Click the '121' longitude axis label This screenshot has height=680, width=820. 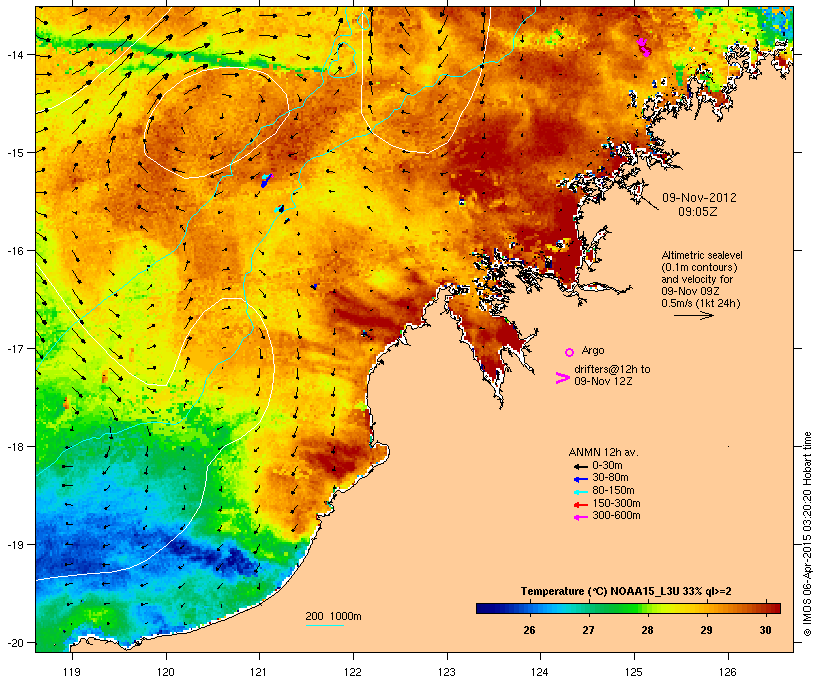(x=259, y=672)
